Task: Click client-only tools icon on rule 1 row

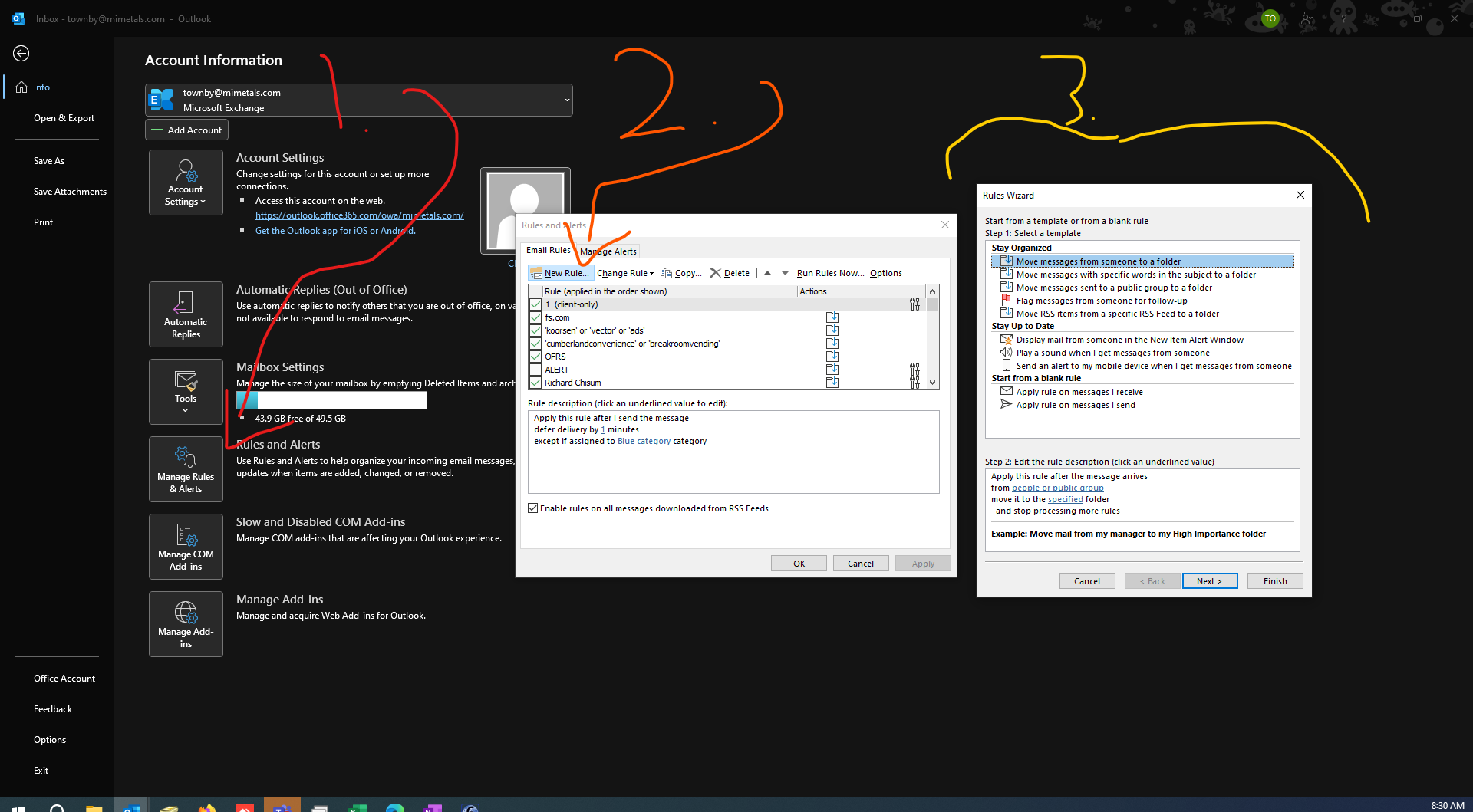Action: pos(914,304)
